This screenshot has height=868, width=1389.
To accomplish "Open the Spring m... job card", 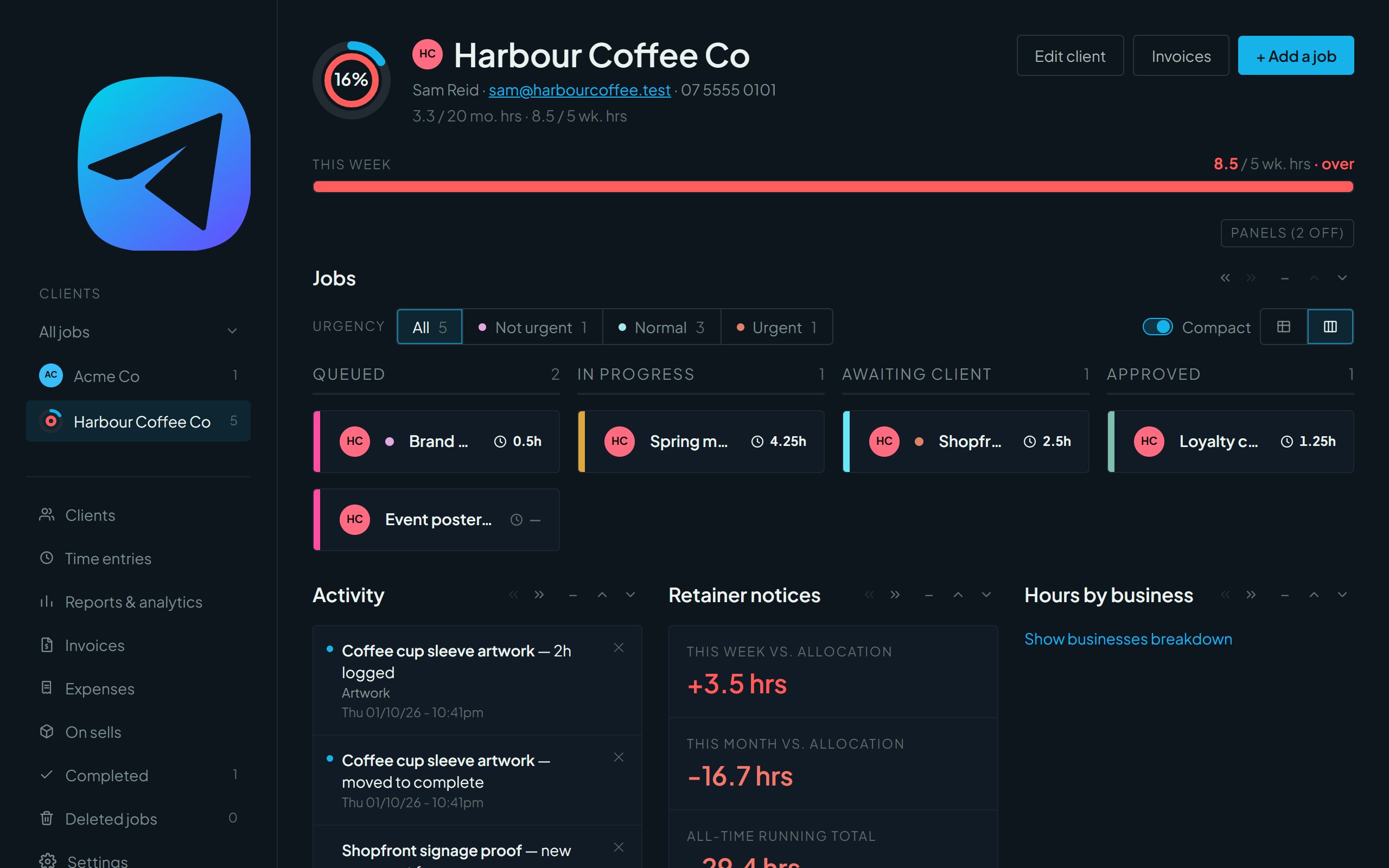I will tap(701, 442).
